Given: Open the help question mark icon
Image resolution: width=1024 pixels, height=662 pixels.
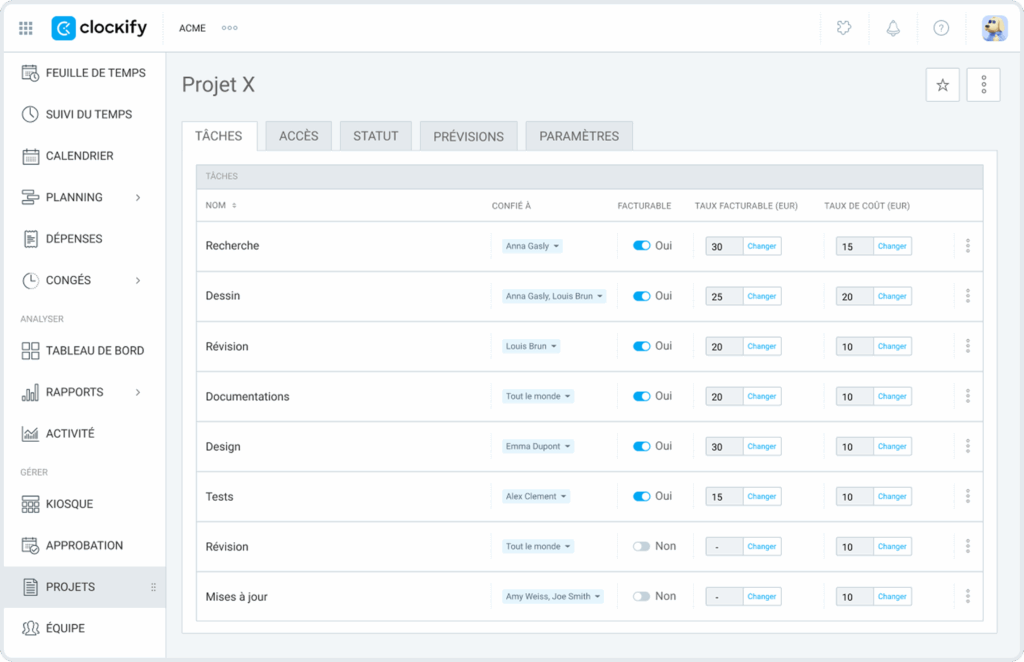Looking at the screenshot, I should (941, 28).
